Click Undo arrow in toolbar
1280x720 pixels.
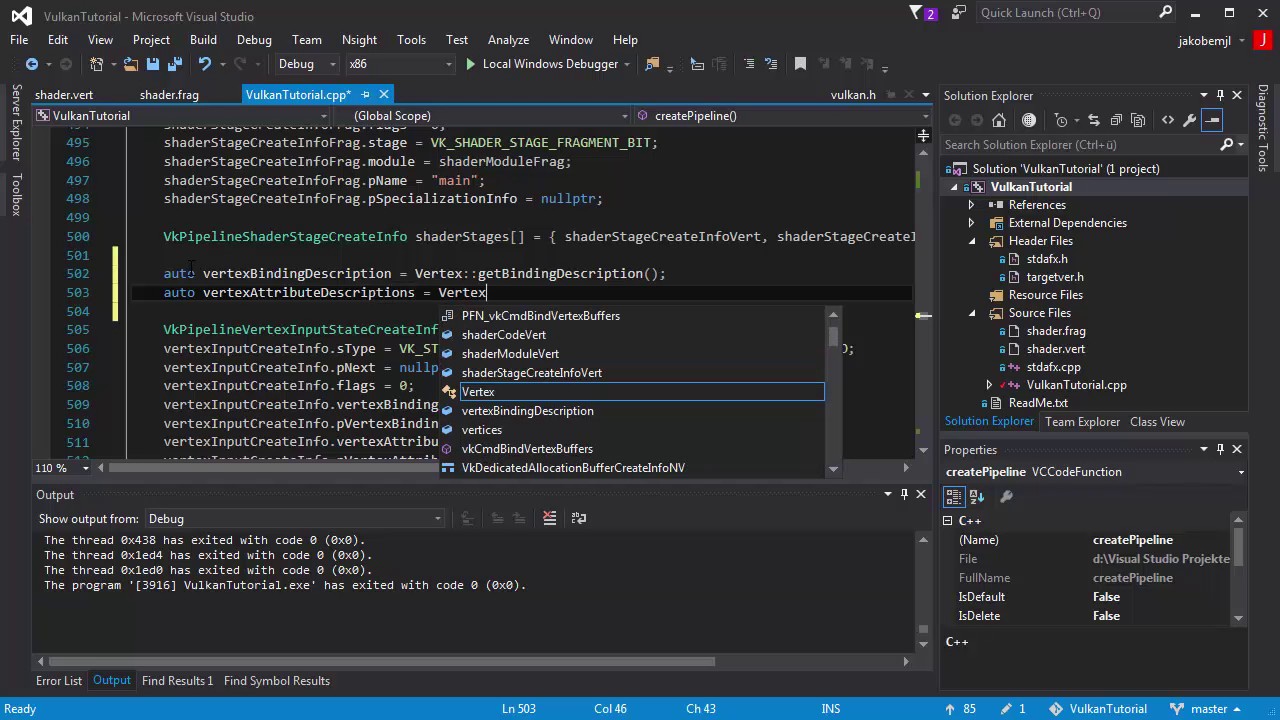point(204,64)
